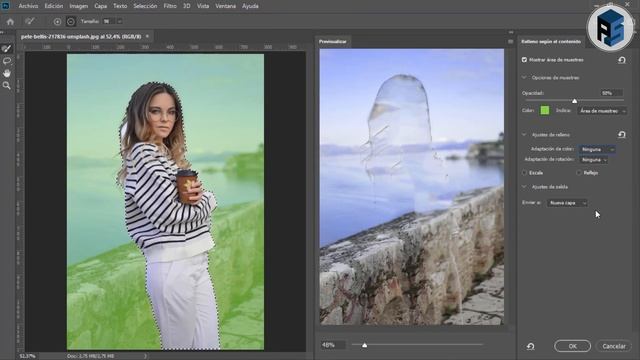Open the Selección menu

pos(145,6)
